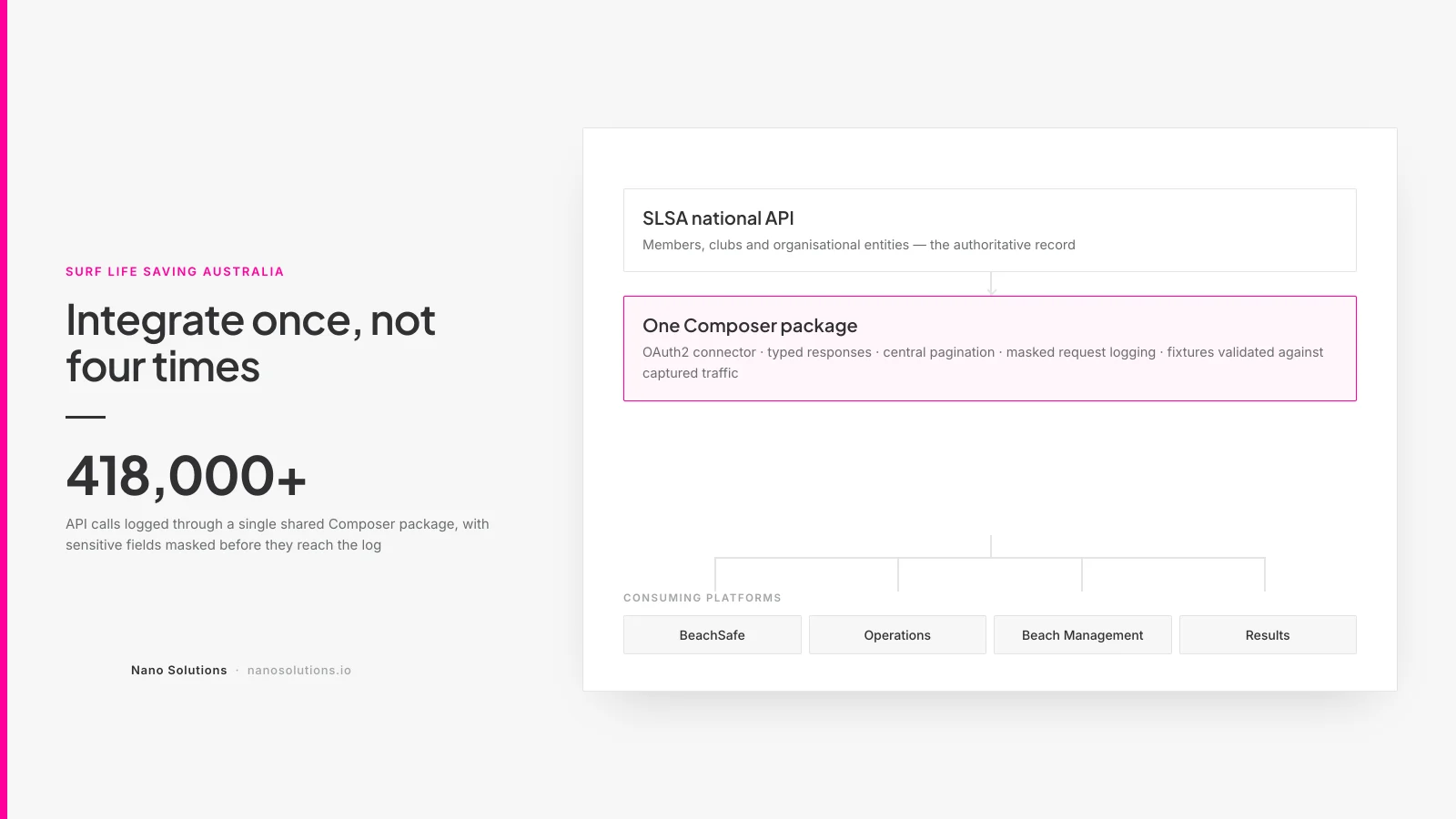Click the Beach Management platform box
1456x819 pixels.
[x=1082, y=635]
